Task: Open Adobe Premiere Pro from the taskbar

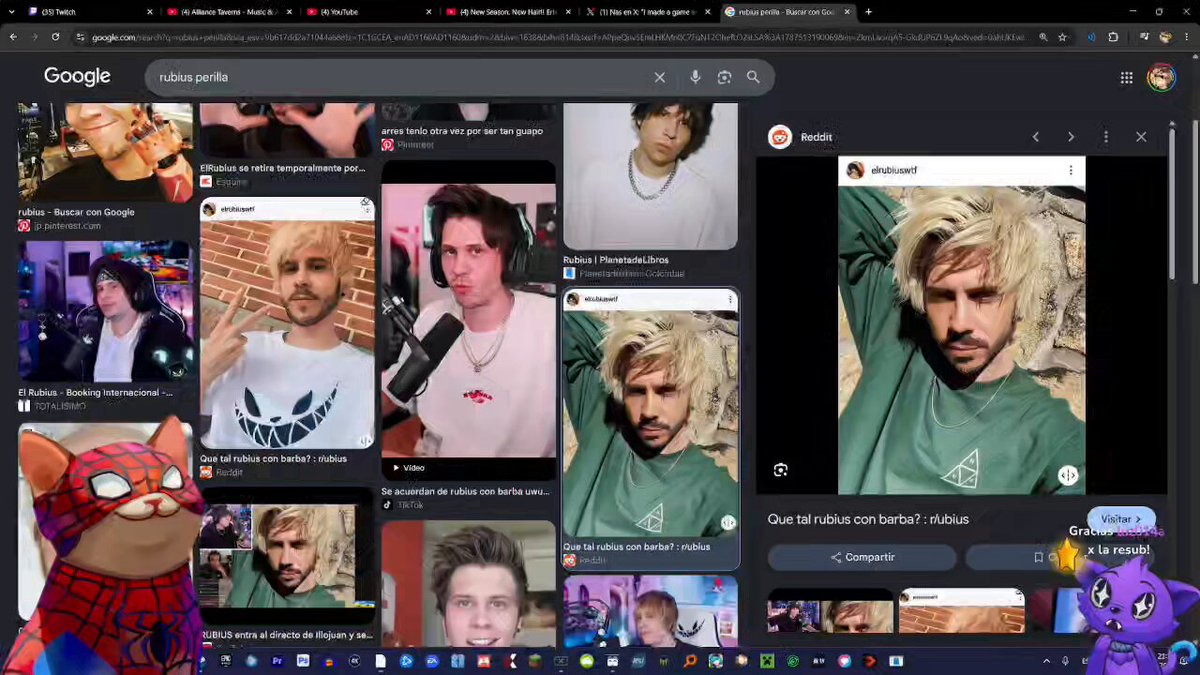Action: tap(278, 661)
